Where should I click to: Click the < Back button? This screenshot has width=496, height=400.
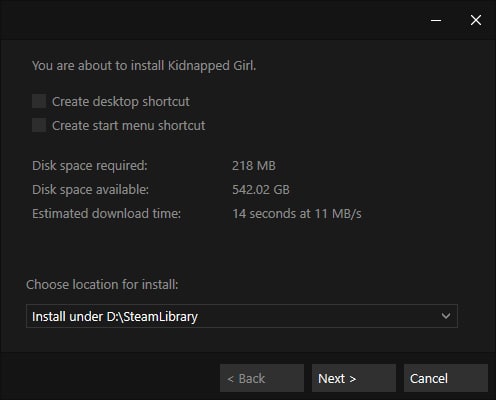[262, 378]
